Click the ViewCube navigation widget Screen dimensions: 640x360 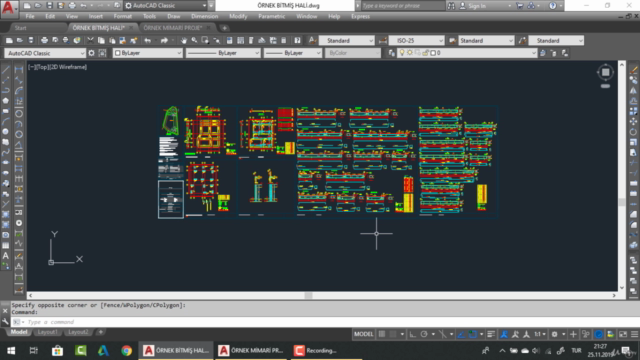pos(605,73)
